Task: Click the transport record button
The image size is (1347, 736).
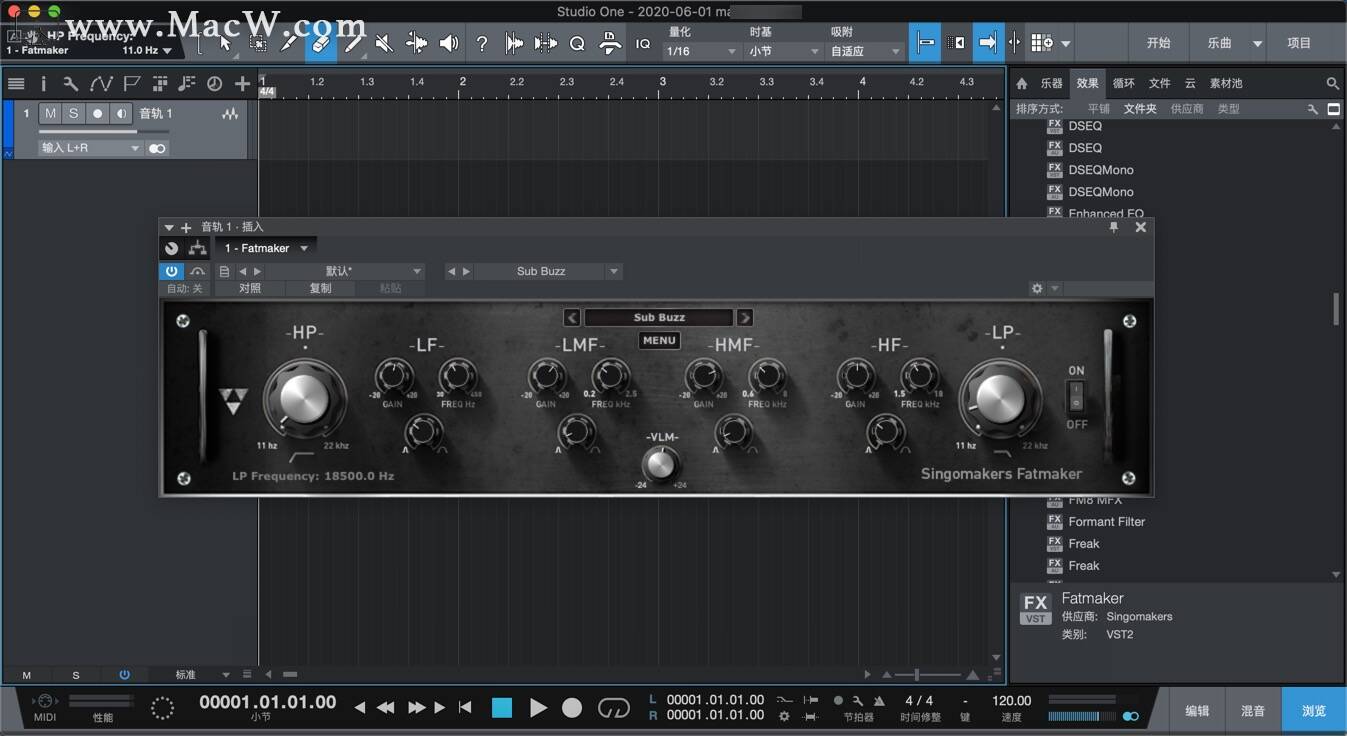Action: [x=572, y=708]
